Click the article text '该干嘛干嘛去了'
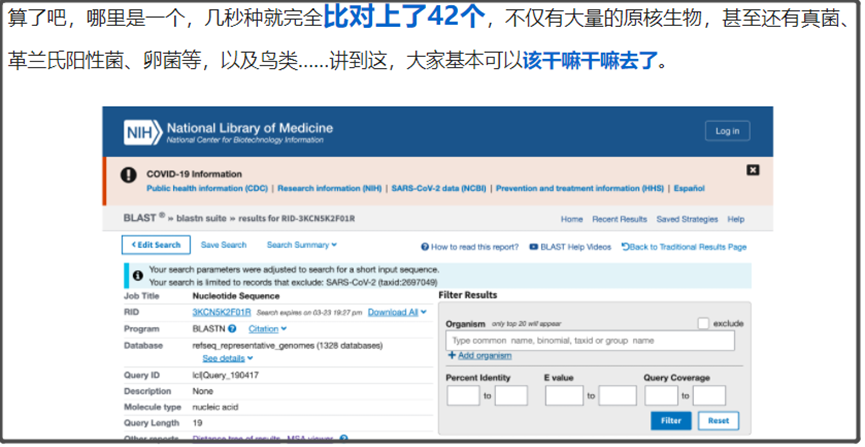Viewport: 865px width, 447px height. [x=590, y=60]
